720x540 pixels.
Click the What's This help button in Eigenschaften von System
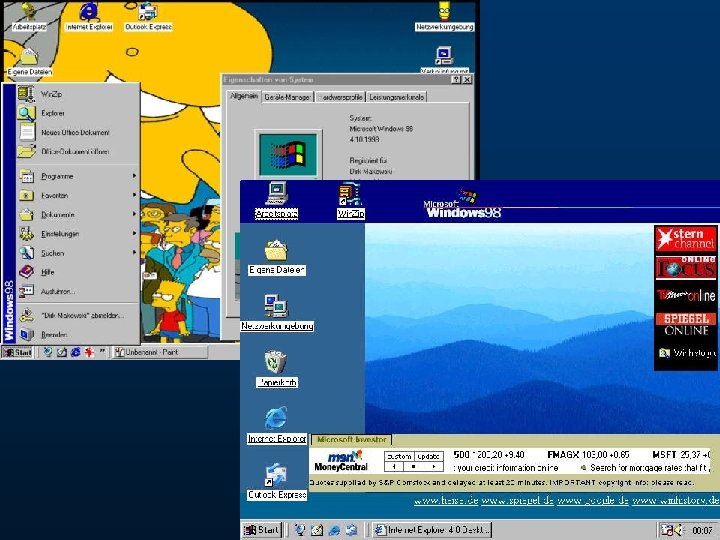click(456, 79)
